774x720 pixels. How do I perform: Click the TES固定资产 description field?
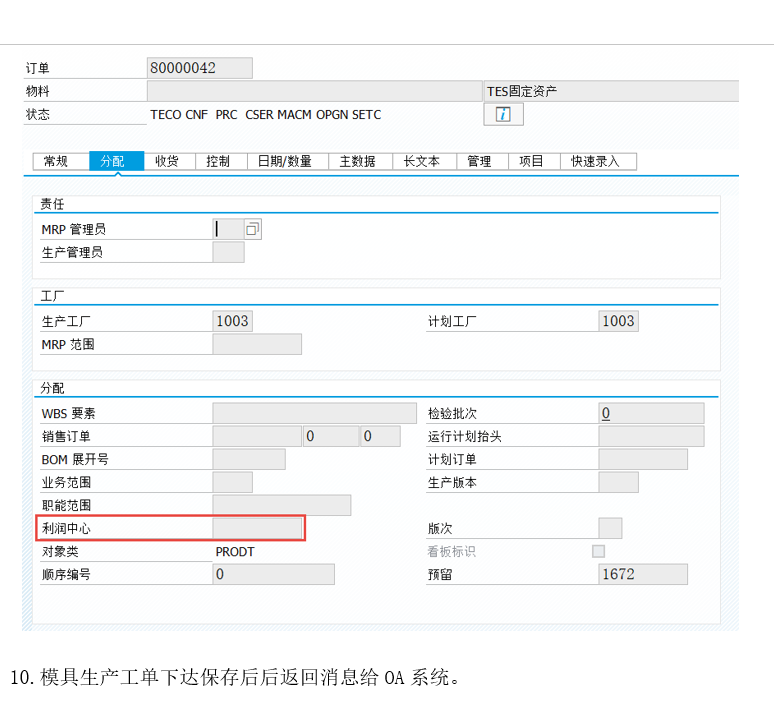click(x=611, y=91)
